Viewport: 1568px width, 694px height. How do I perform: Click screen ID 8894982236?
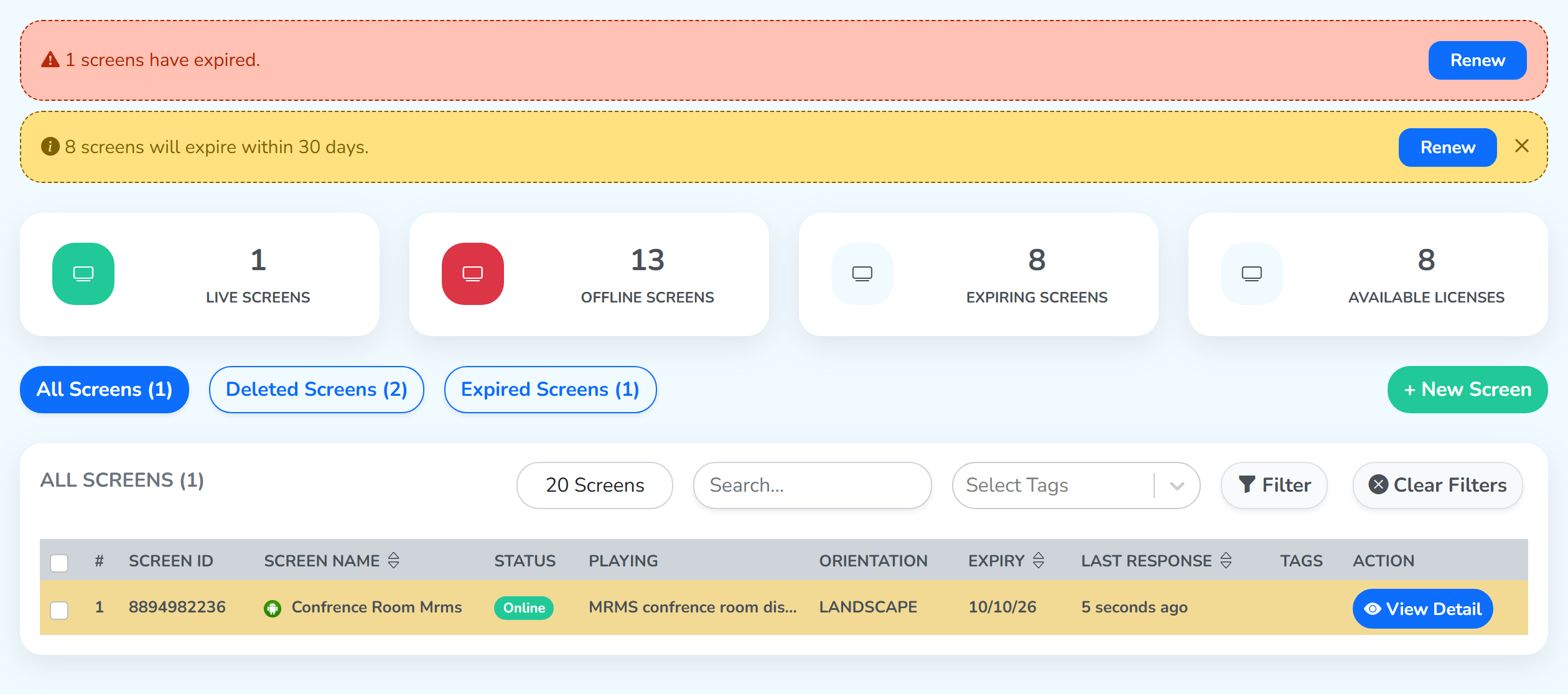click(x=177, y=607)
